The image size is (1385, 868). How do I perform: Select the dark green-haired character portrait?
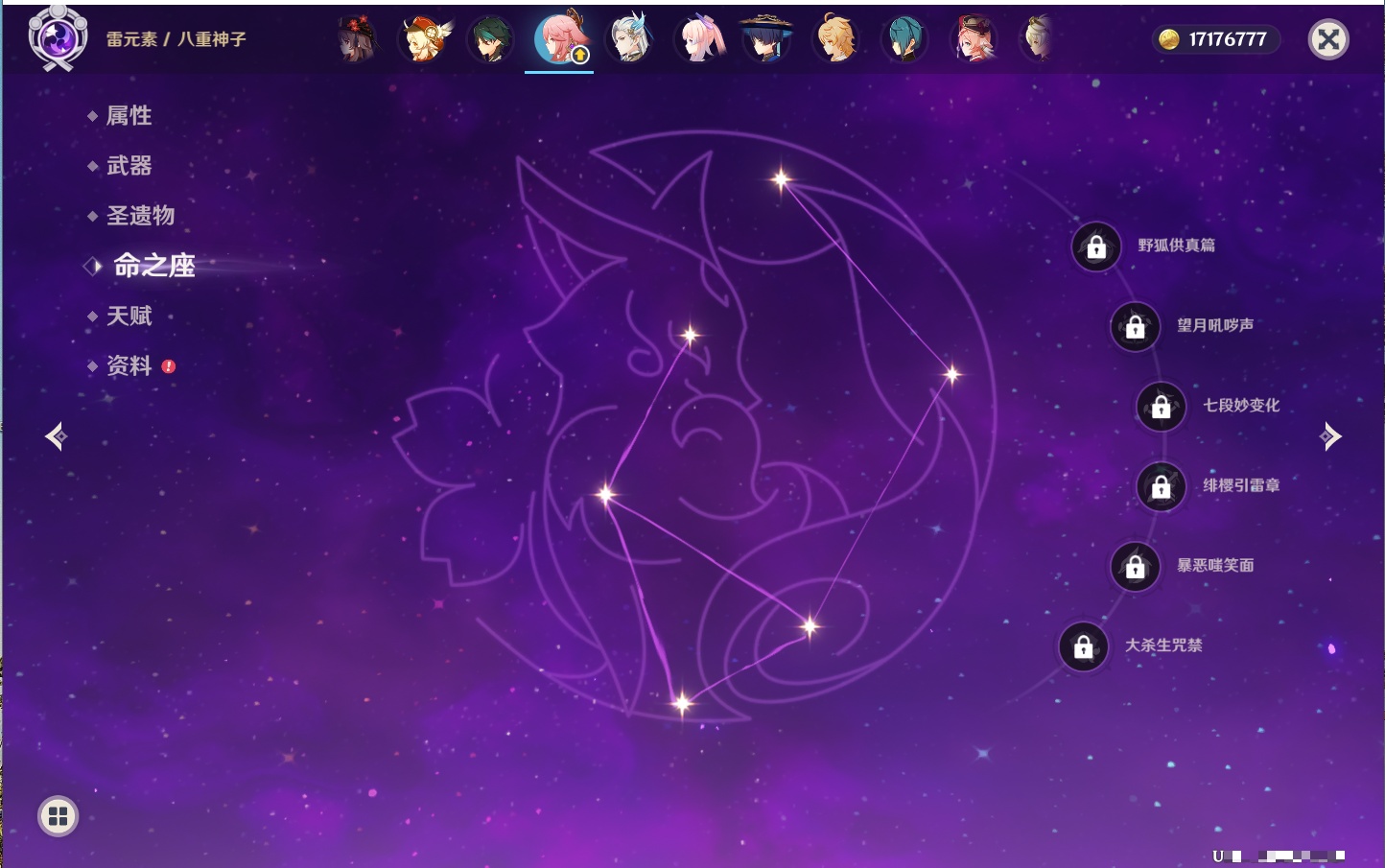coord(490,40)
